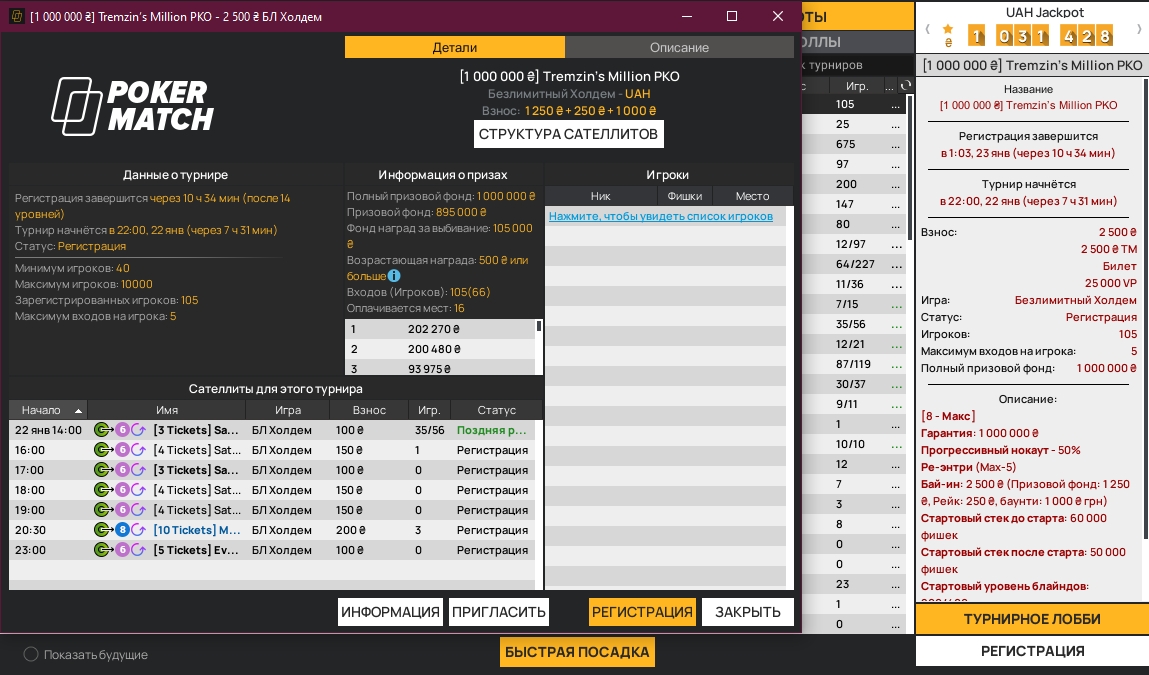Click re-entry arrow icon in 22 янв 14:00 row
Image resolution: width=1149 pixels, height=675 pixels.
point(138,430)
